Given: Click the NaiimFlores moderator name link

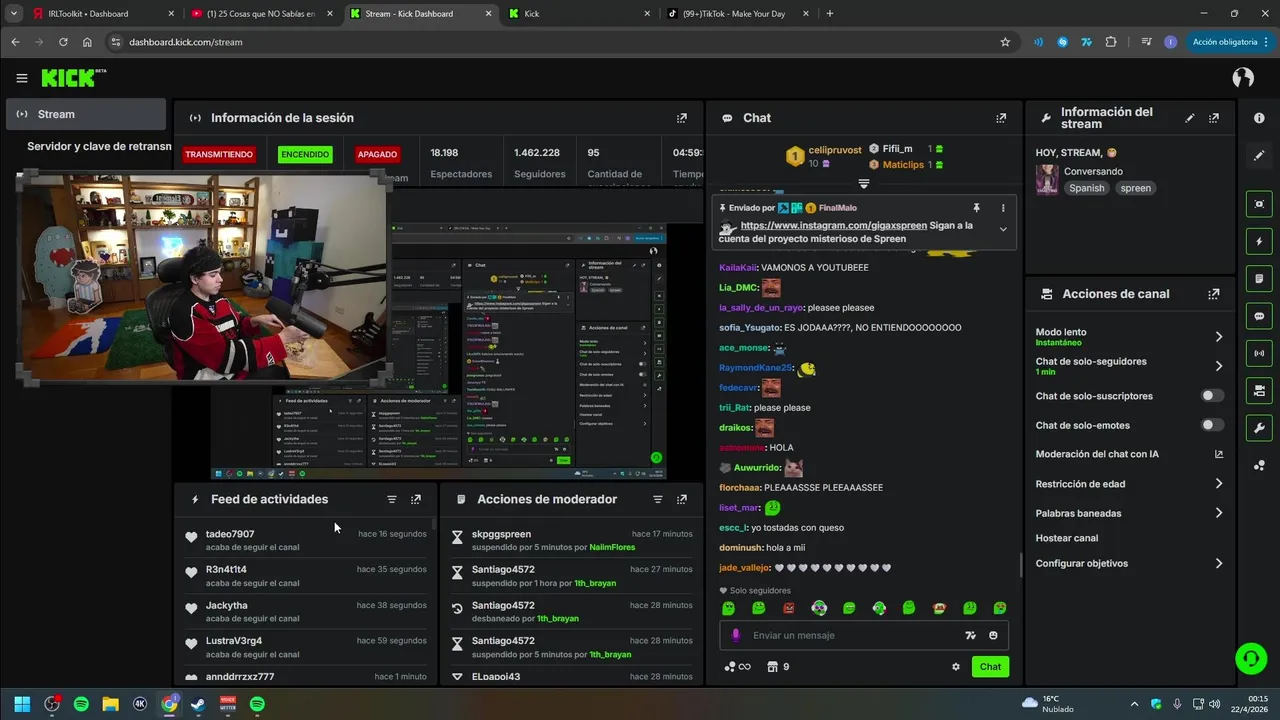Looking at the screenshot, I should click(612, 547).
